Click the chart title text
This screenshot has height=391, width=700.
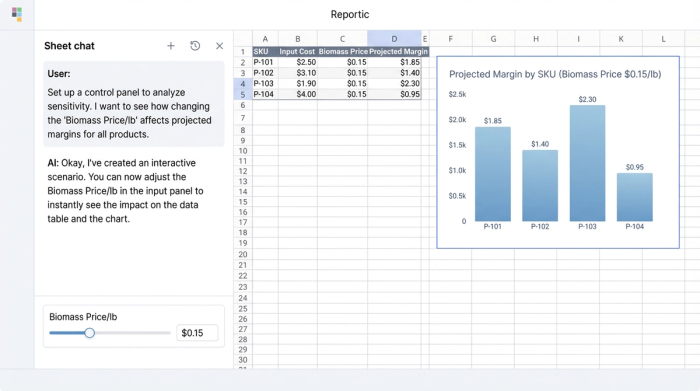click(x=555, y=74)
